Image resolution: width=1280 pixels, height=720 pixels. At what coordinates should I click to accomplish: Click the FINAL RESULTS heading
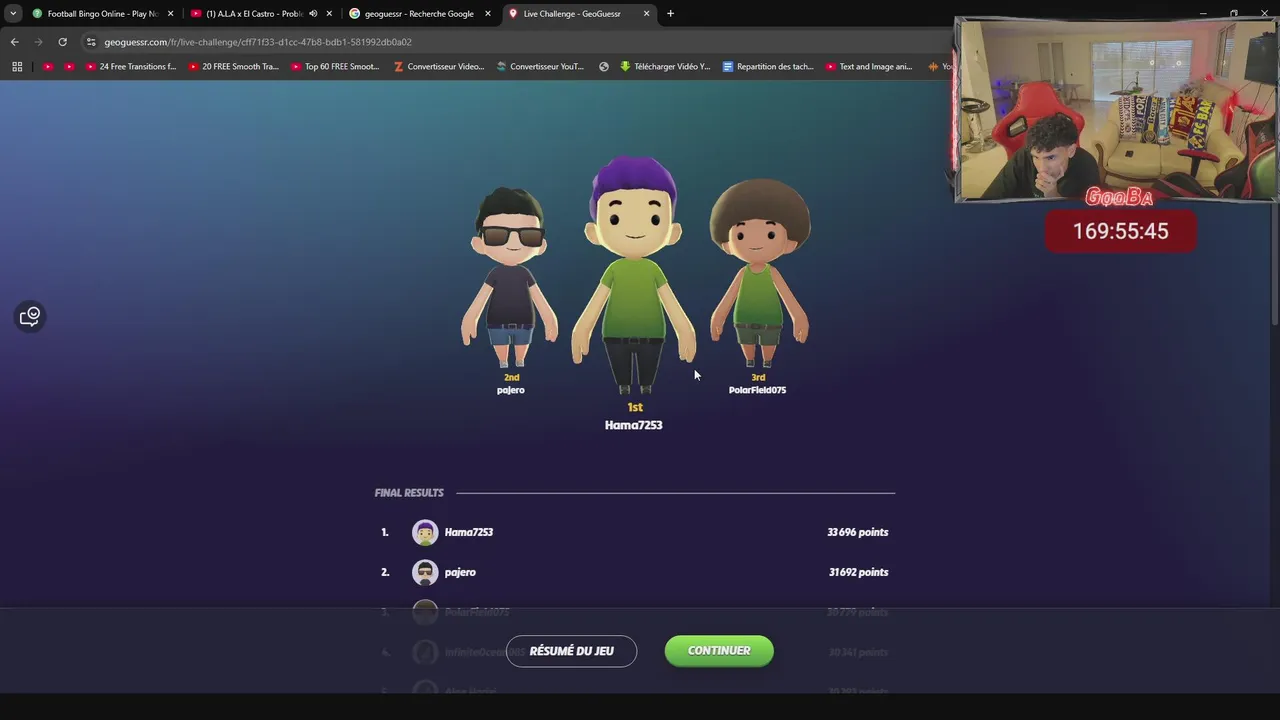point(409,493)
